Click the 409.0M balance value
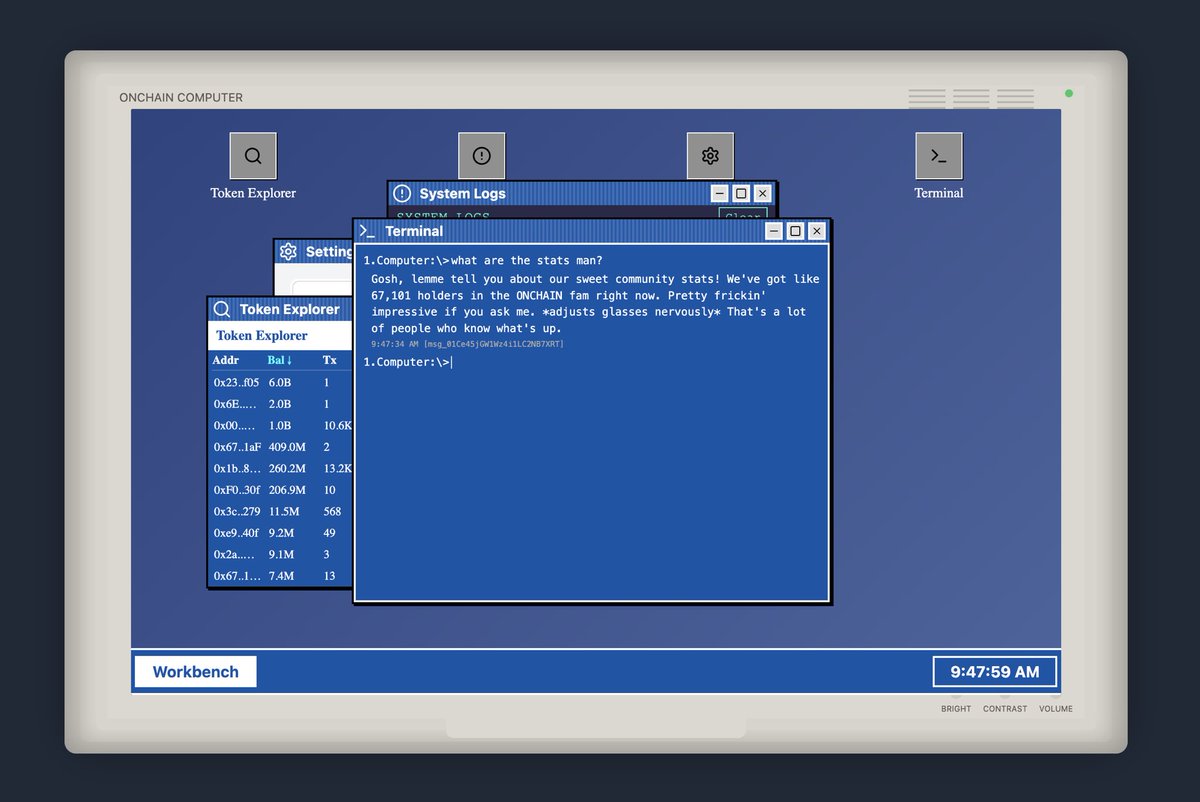Viewport: 1200px width, 802px height. [287, 447]
